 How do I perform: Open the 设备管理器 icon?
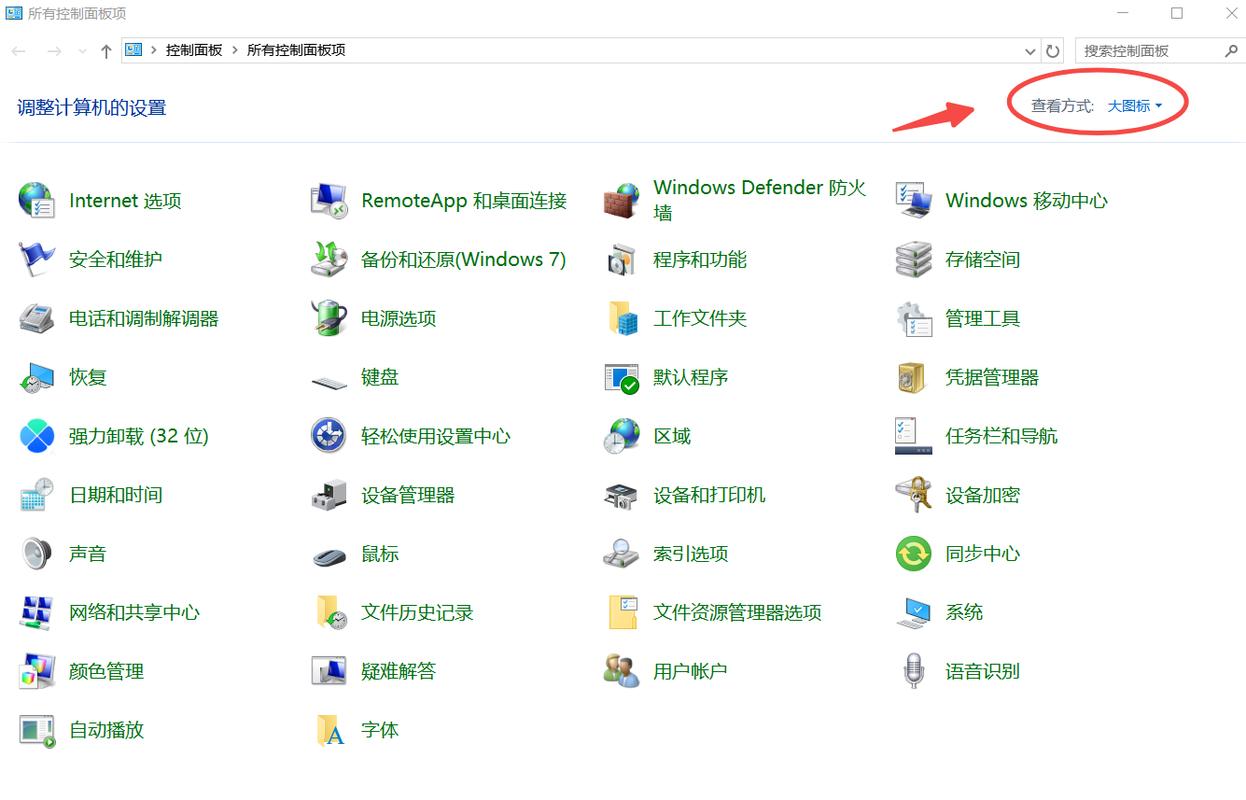coord(329,495)
